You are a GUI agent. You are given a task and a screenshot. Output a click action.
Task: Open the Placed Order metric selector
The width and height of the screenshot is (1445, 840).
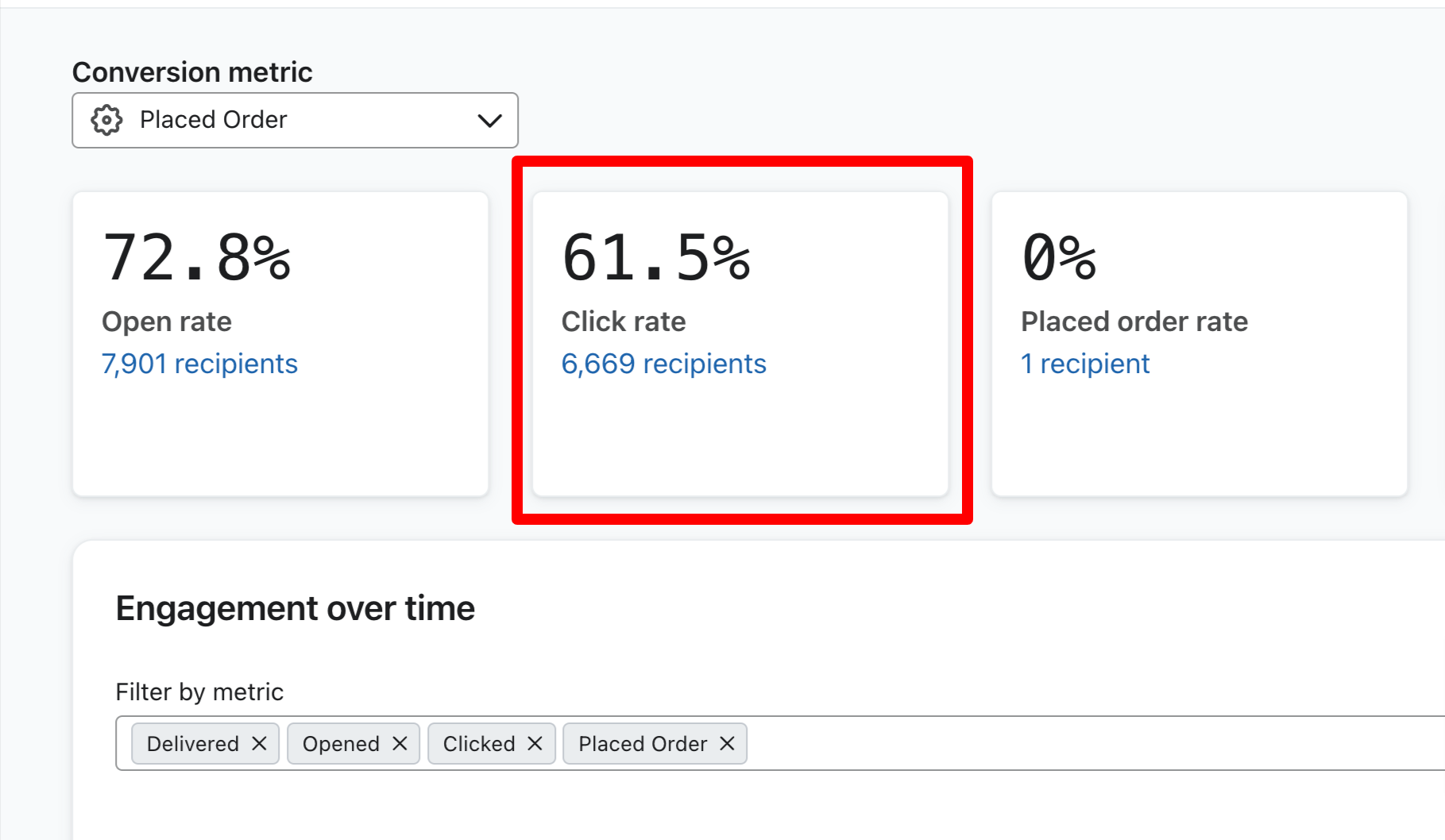pyautogui.click(x=294, y=120)
